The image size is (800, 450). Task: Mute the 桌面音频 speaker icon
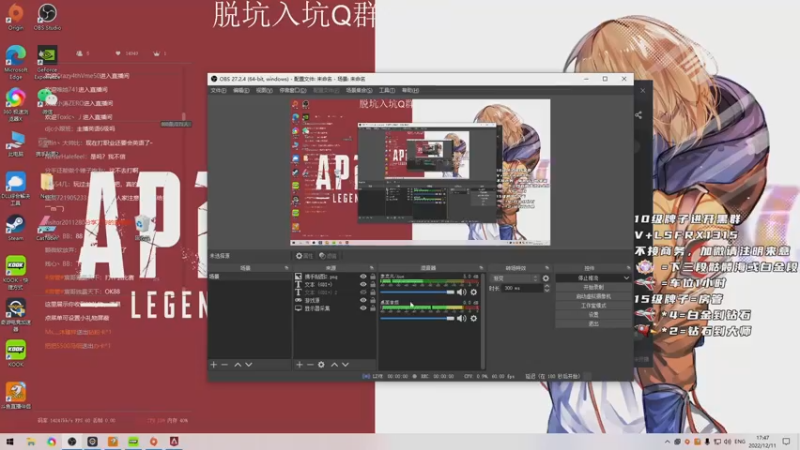[x=462, y=318]
